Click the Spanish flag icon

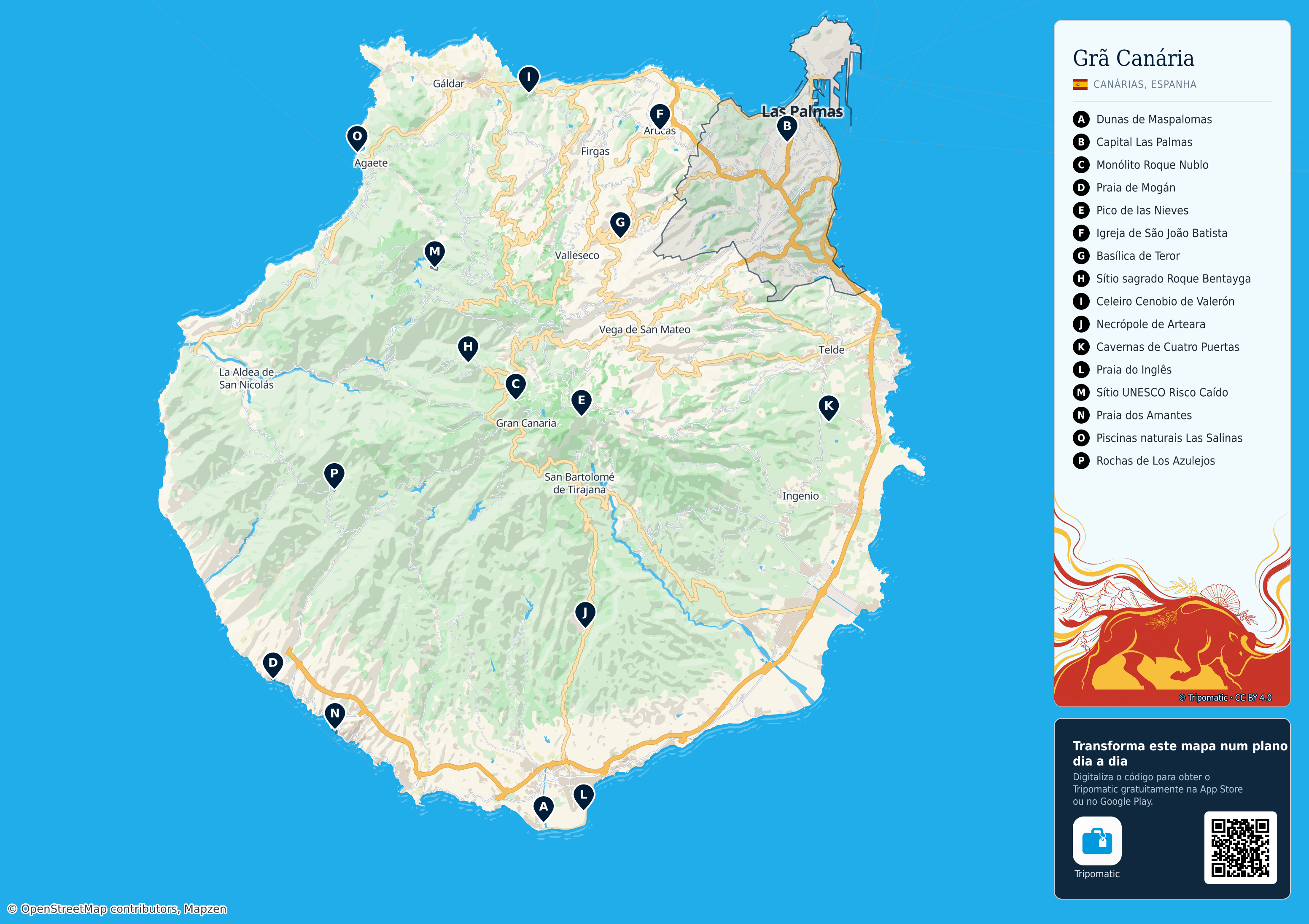pos(1080,84)
